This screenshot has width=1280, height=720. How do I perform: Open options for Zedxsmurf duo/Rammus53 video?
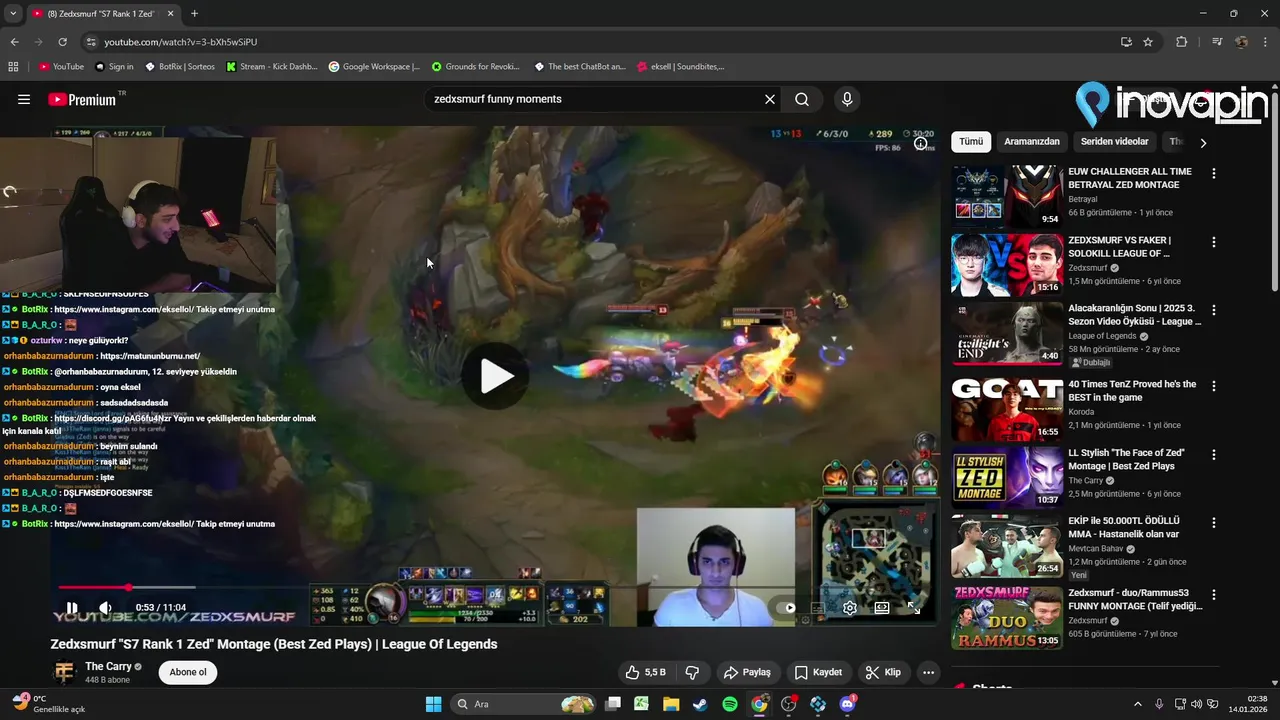1214,595
